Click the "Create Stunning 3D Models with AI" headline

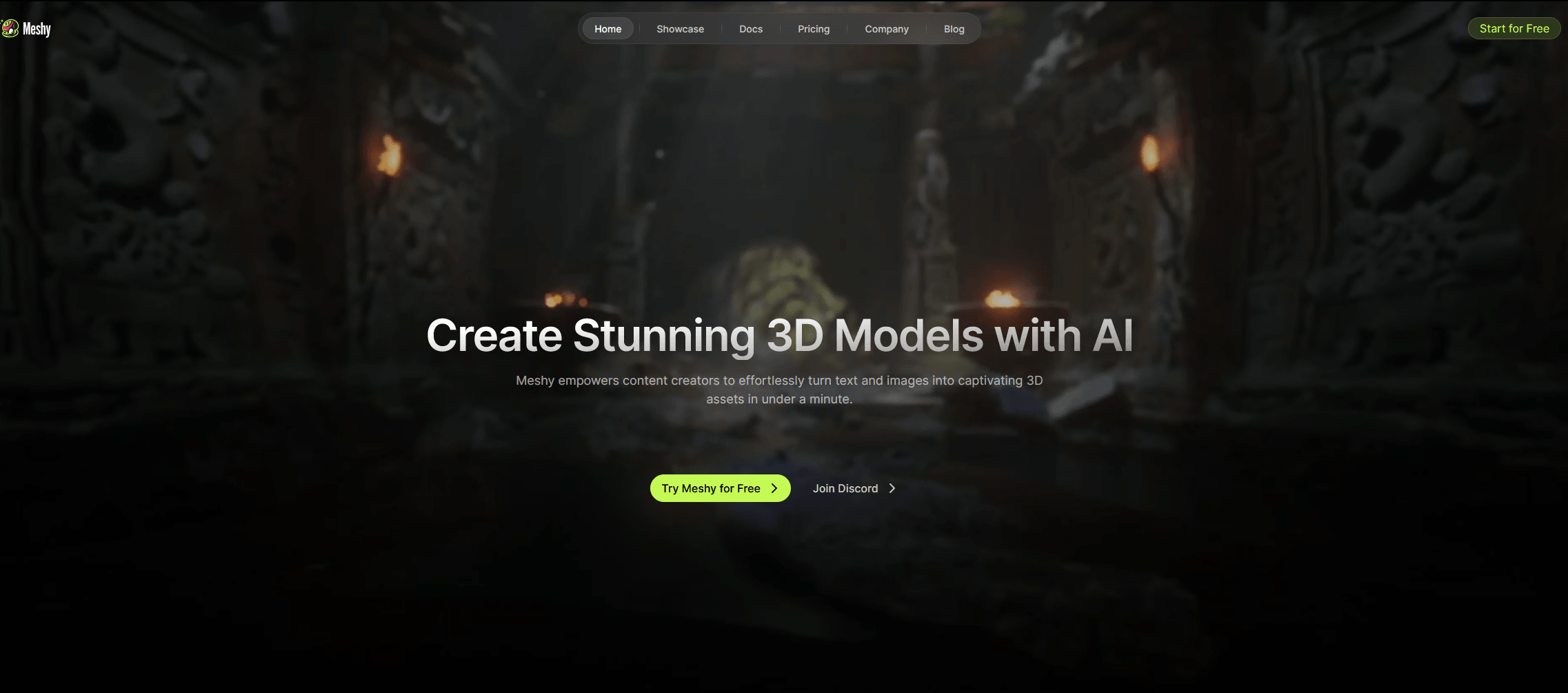point(780,336)
